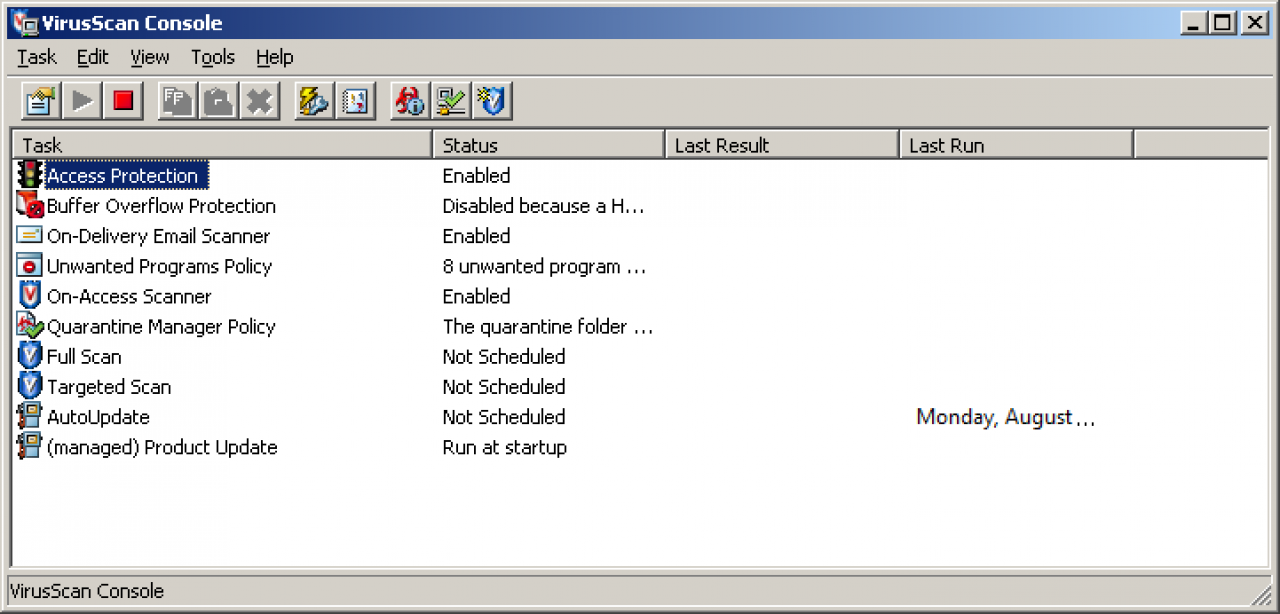
Task: Click the Quarantine Manager Policy icon
Action: [30, 326]
